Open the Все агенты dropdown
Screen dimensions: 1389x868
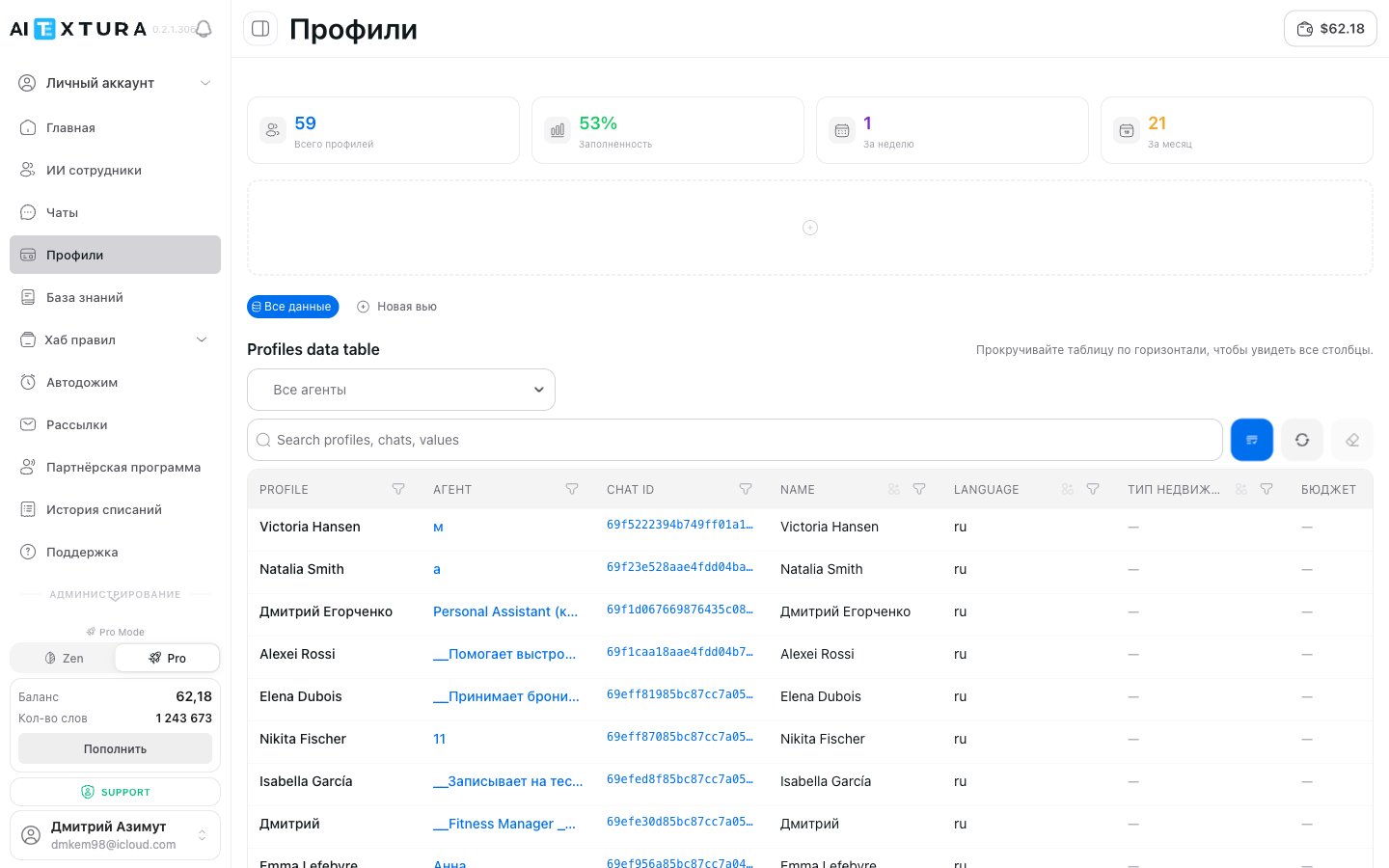point(401,390)
